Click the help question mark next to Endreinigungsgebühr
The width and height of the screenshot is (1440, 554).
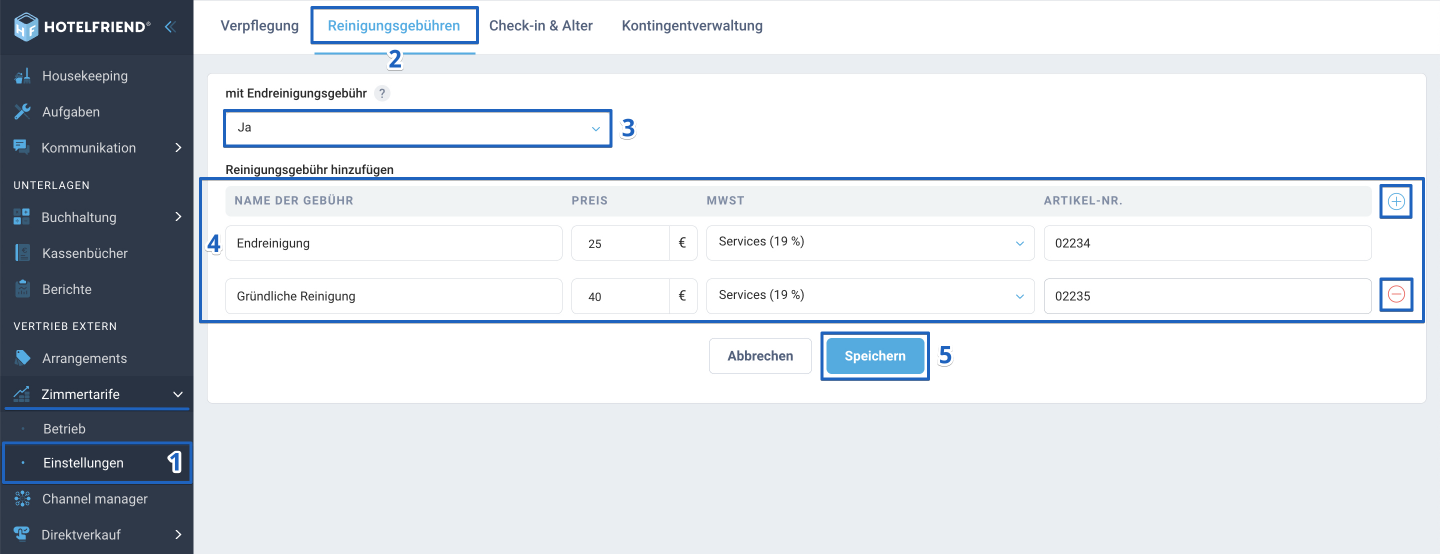[382, 93]
